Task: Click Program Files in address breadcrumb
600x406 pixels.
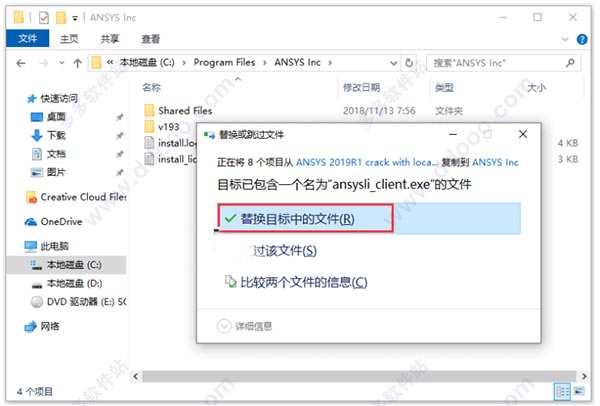Action: (x=224, y=62)
